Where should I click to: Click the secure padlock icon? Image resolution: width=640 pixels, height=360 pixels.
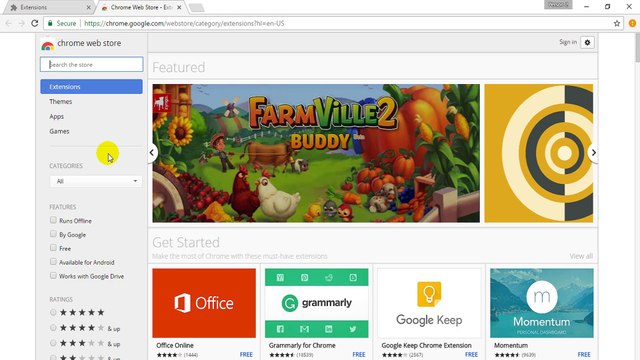pyautogui.click(x=50, y=23)
